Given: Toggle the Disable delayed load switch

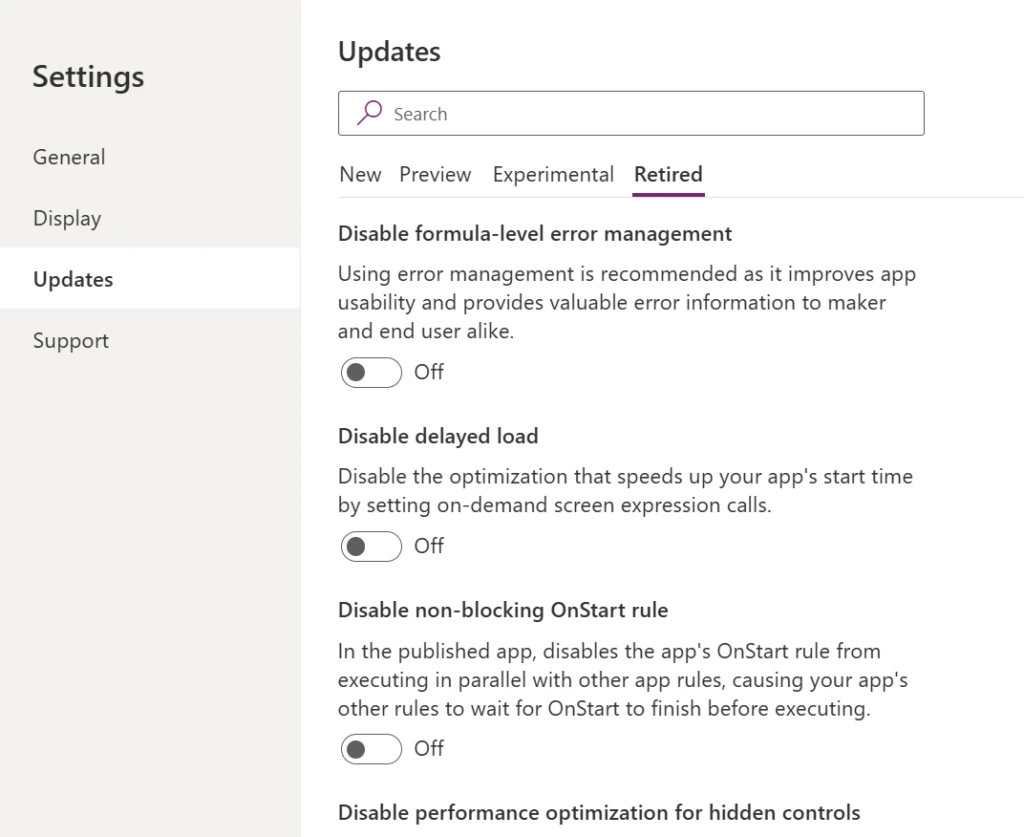Looking at the screenshot, I should coord(371,546).
